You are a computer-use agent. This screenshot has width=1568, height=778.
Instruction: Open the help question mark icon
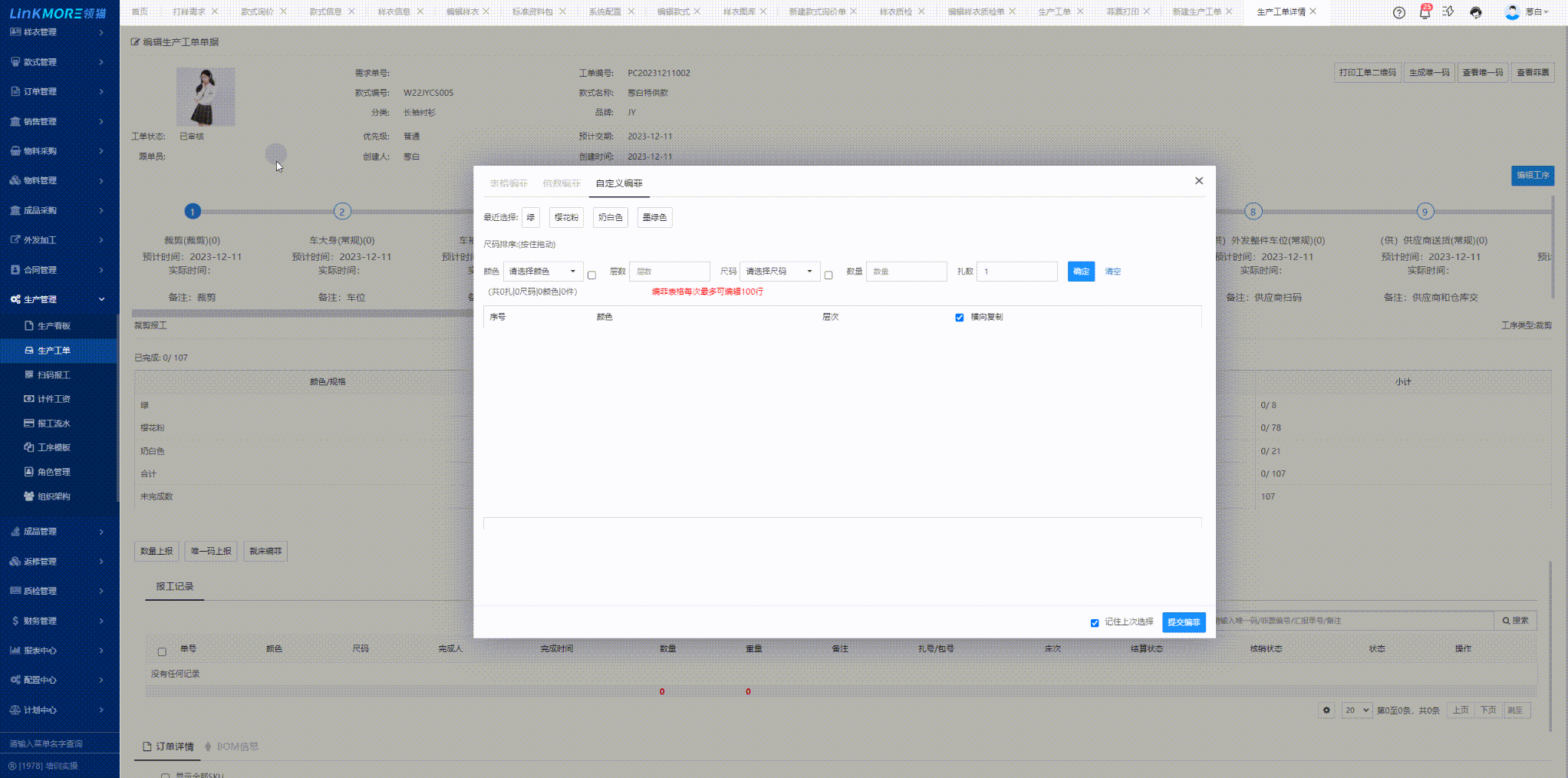(1398, 12)
